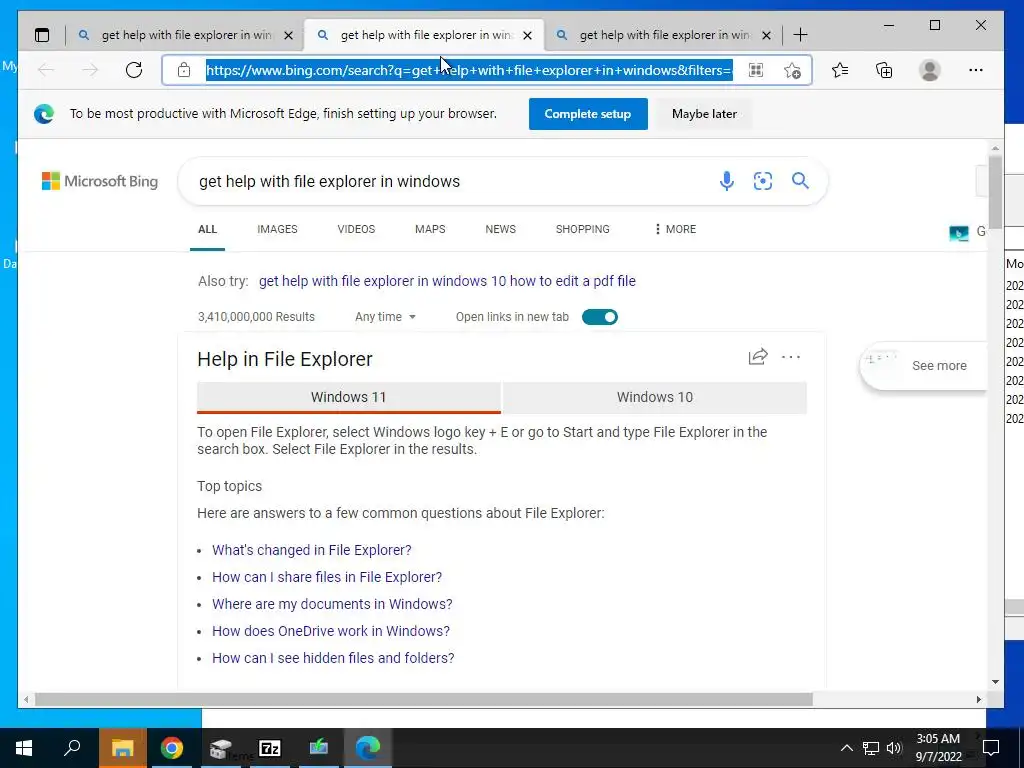This screenshot has height=768, width=1024.
Task: Open the Windows Start menu
Action: click(x=24, y=748)
